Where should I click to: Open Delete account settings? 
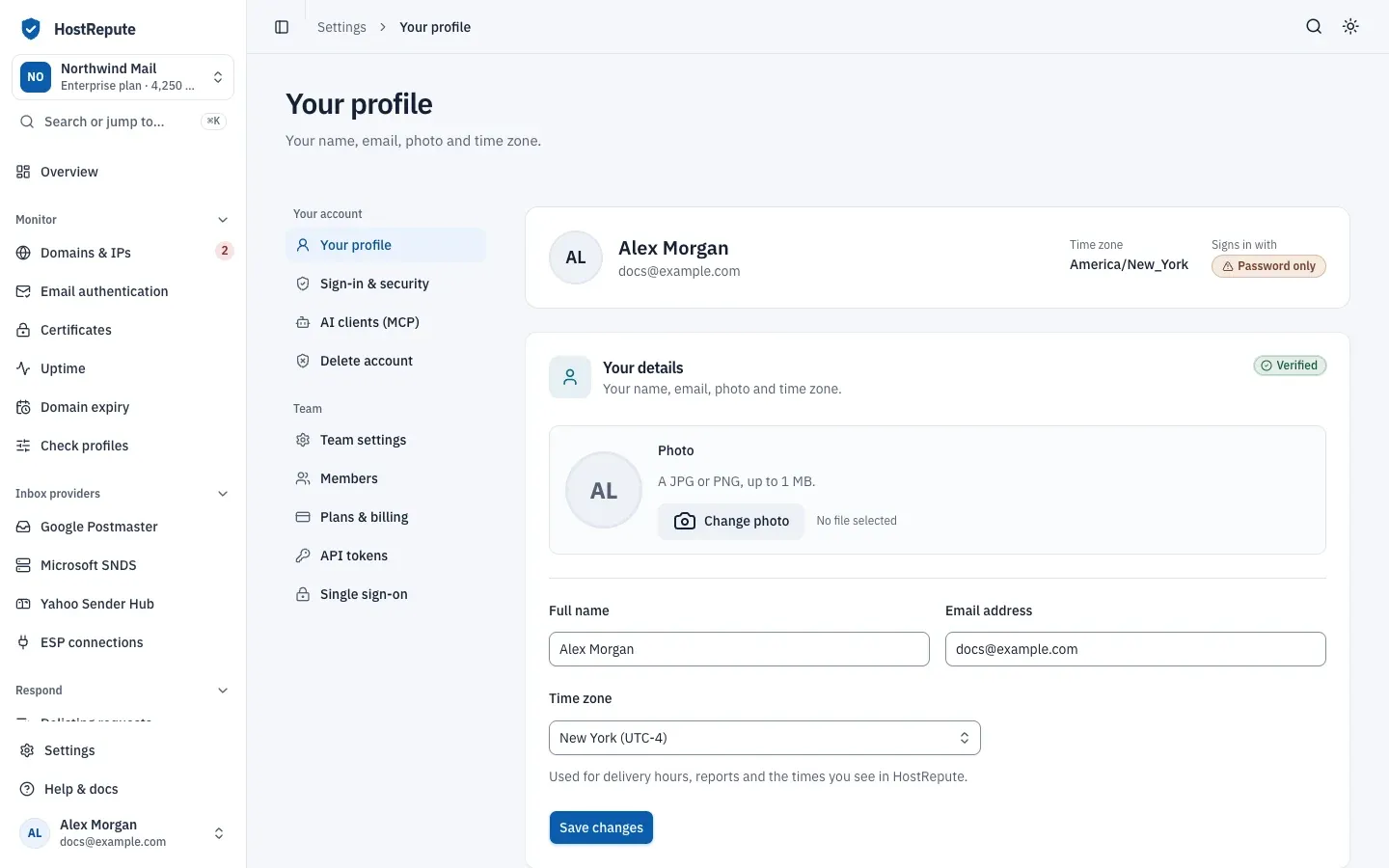click(x=385, y=361)
